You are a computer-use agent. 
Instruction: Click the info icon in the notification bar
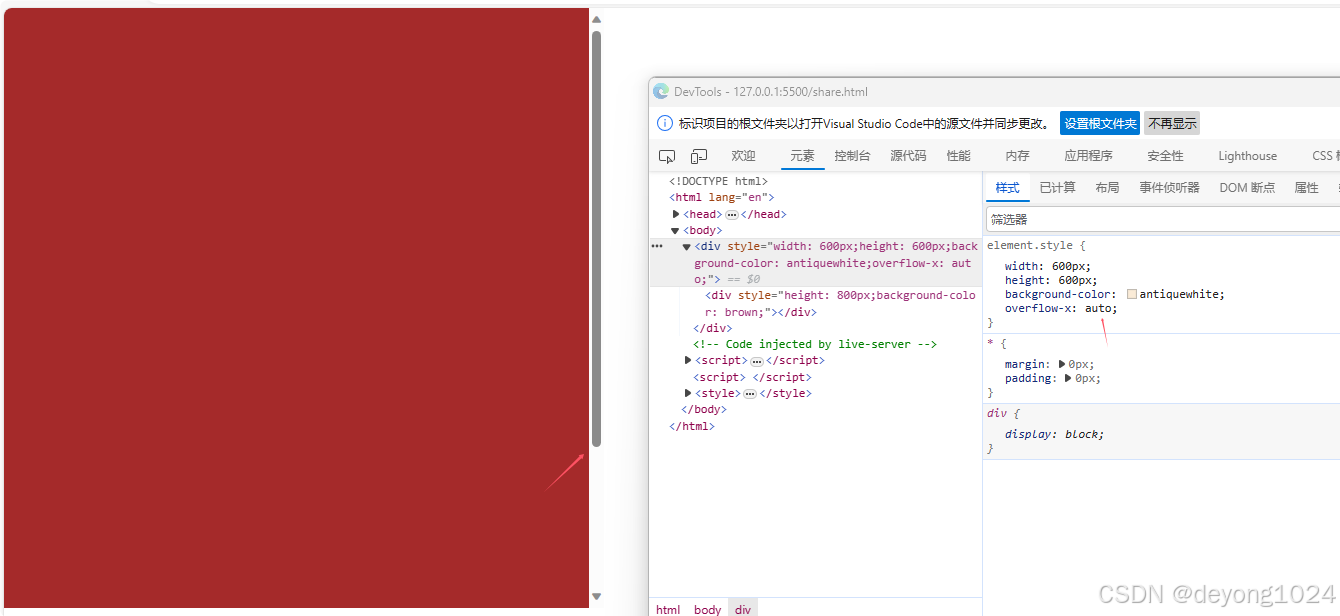pos(664,124)
